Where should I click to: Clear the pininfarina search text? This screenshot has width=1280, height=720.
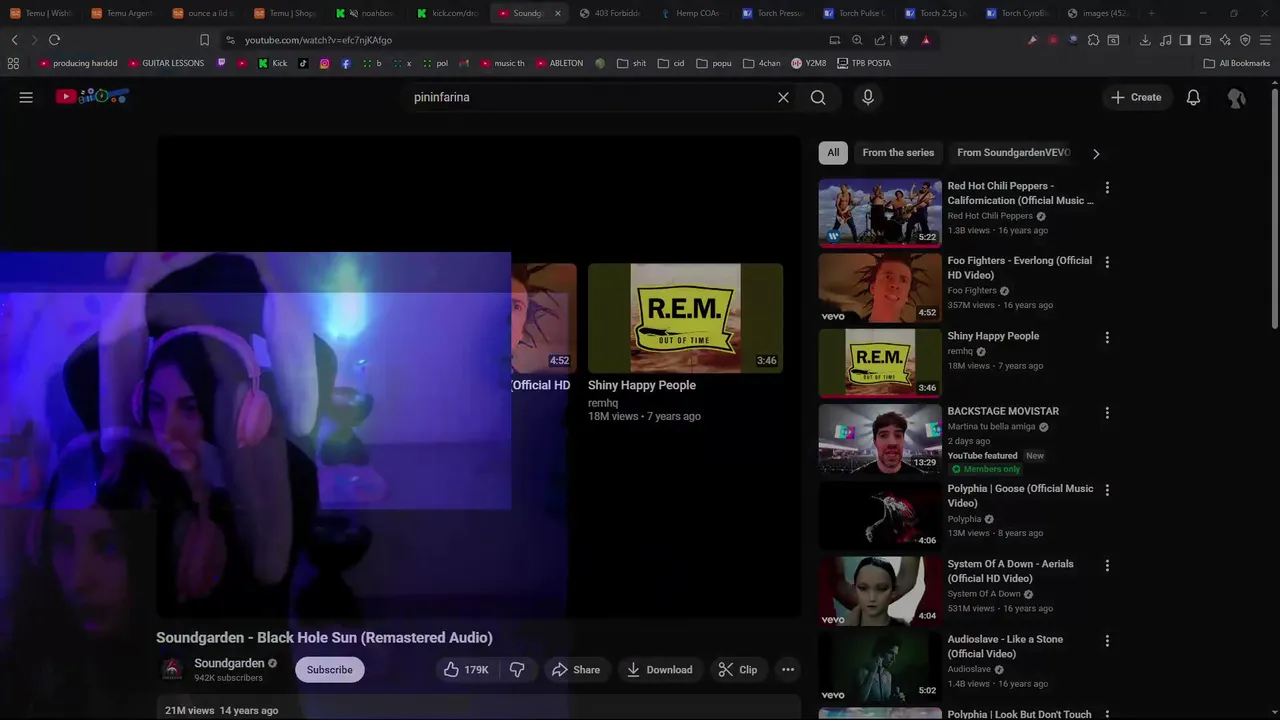(783, 97)
